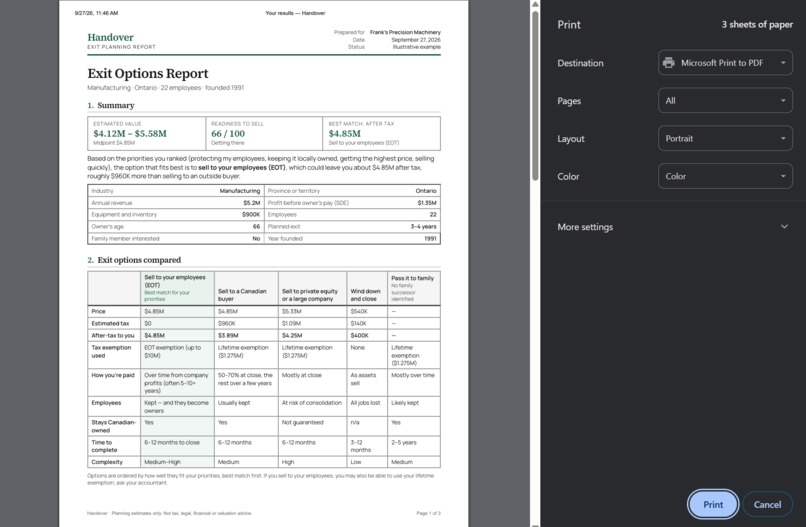Click the scrollbar up arrow in preview
The image size is (806, 527).
tap(535, 4)
